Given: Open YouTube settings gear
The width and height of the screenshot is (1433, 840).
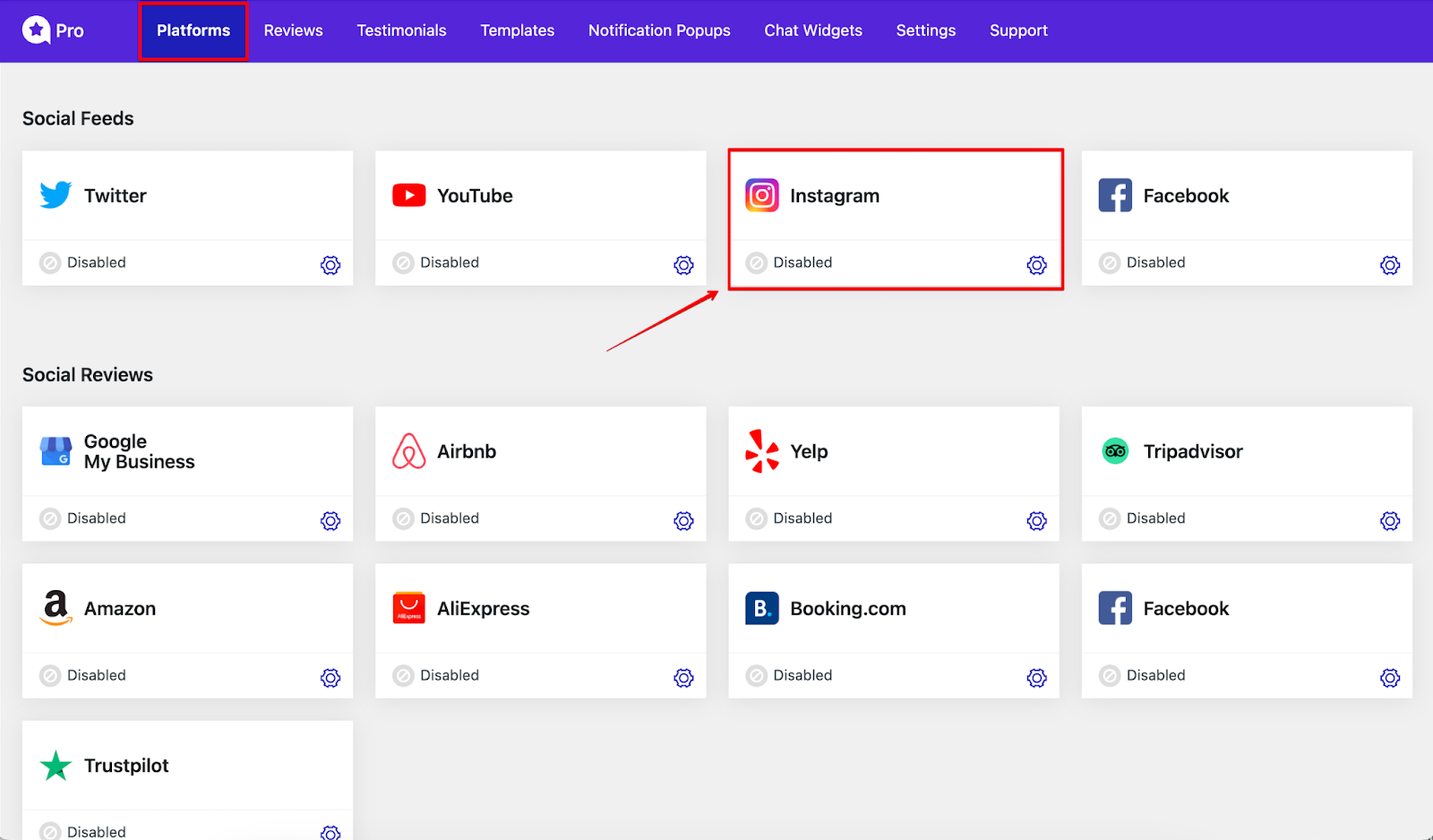Looking at the screenshot, I should click(683, 265).
